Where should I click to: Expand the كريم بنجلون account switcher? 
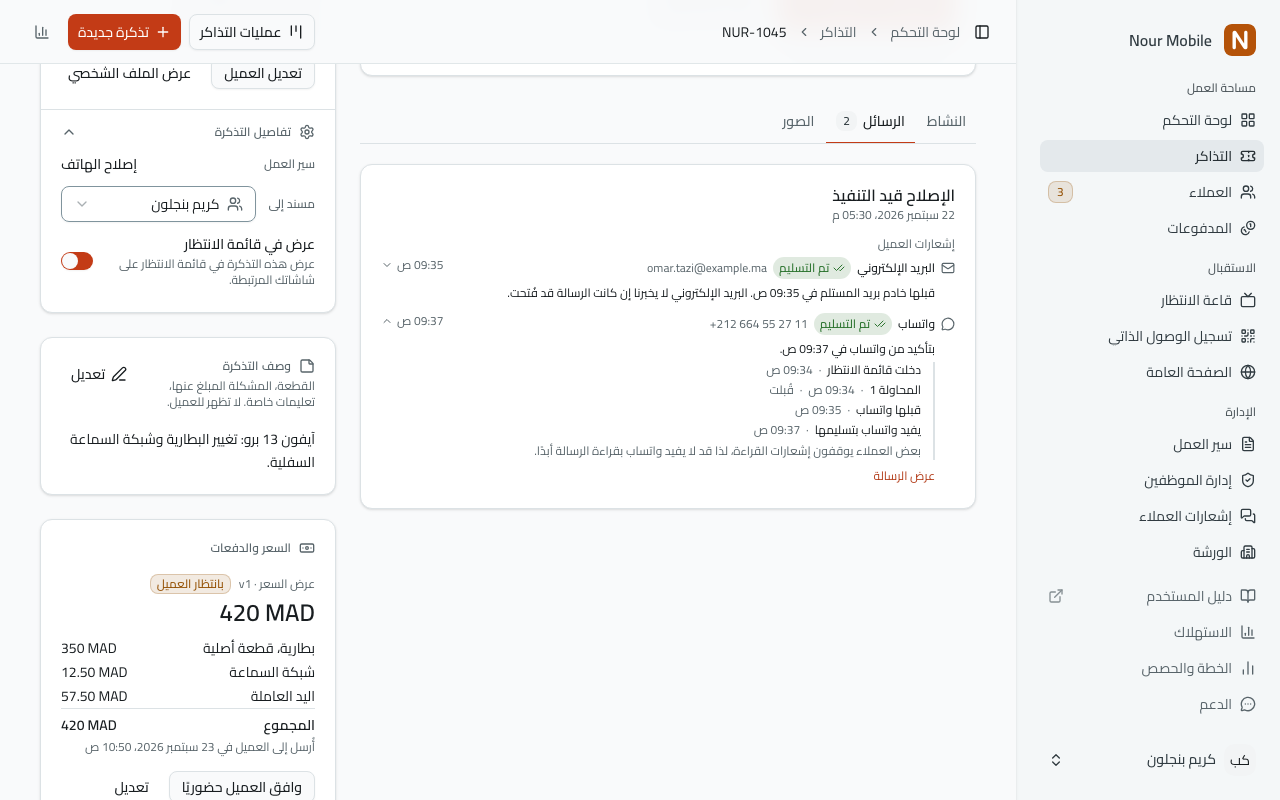pyautogui.click(x=1152, y=760)
